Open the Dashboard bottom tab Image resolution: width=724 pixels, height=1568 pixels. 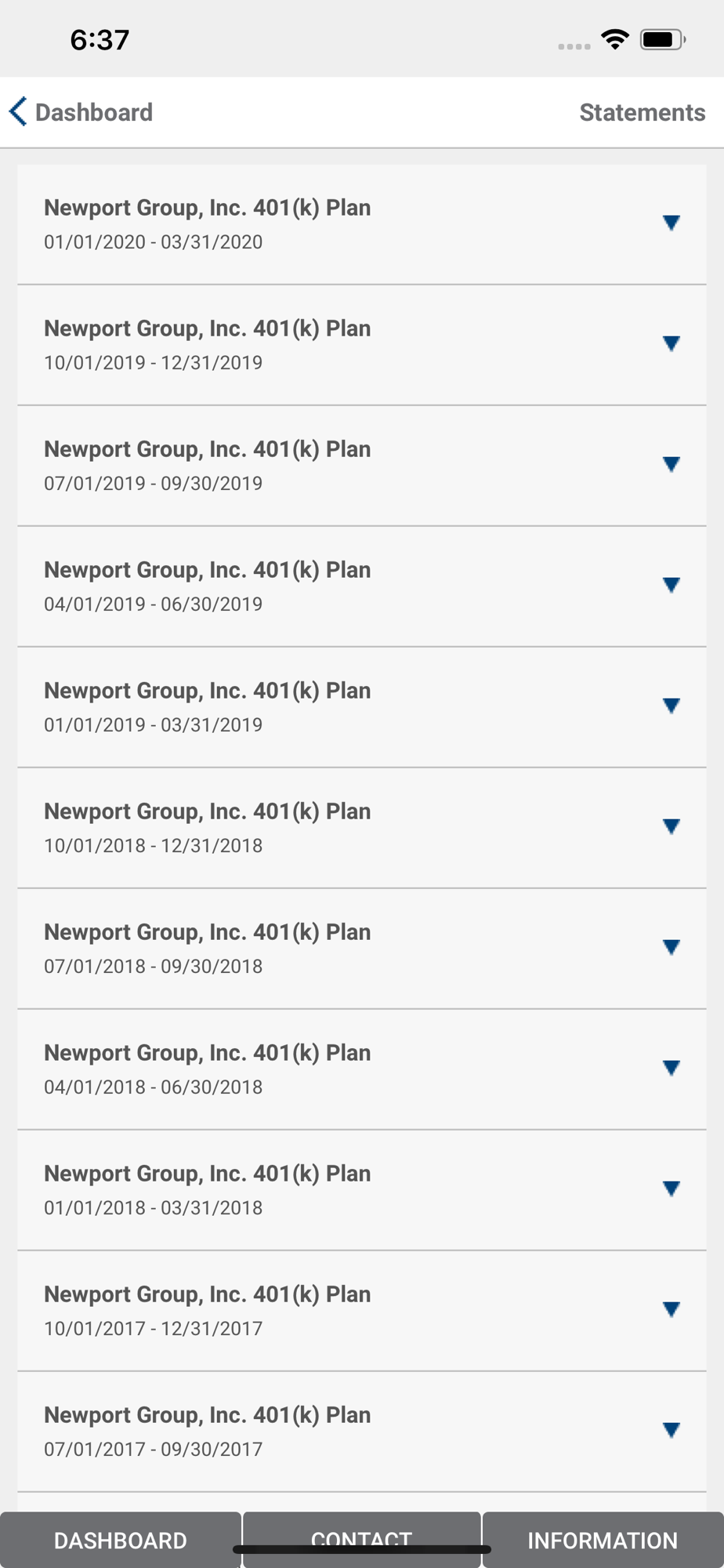[120, 1540]
